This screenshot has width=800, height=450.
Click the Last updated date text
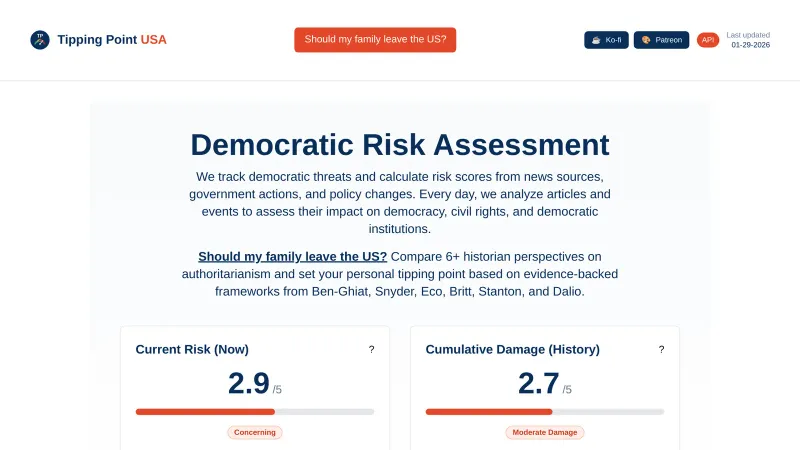tap(750, 44)
